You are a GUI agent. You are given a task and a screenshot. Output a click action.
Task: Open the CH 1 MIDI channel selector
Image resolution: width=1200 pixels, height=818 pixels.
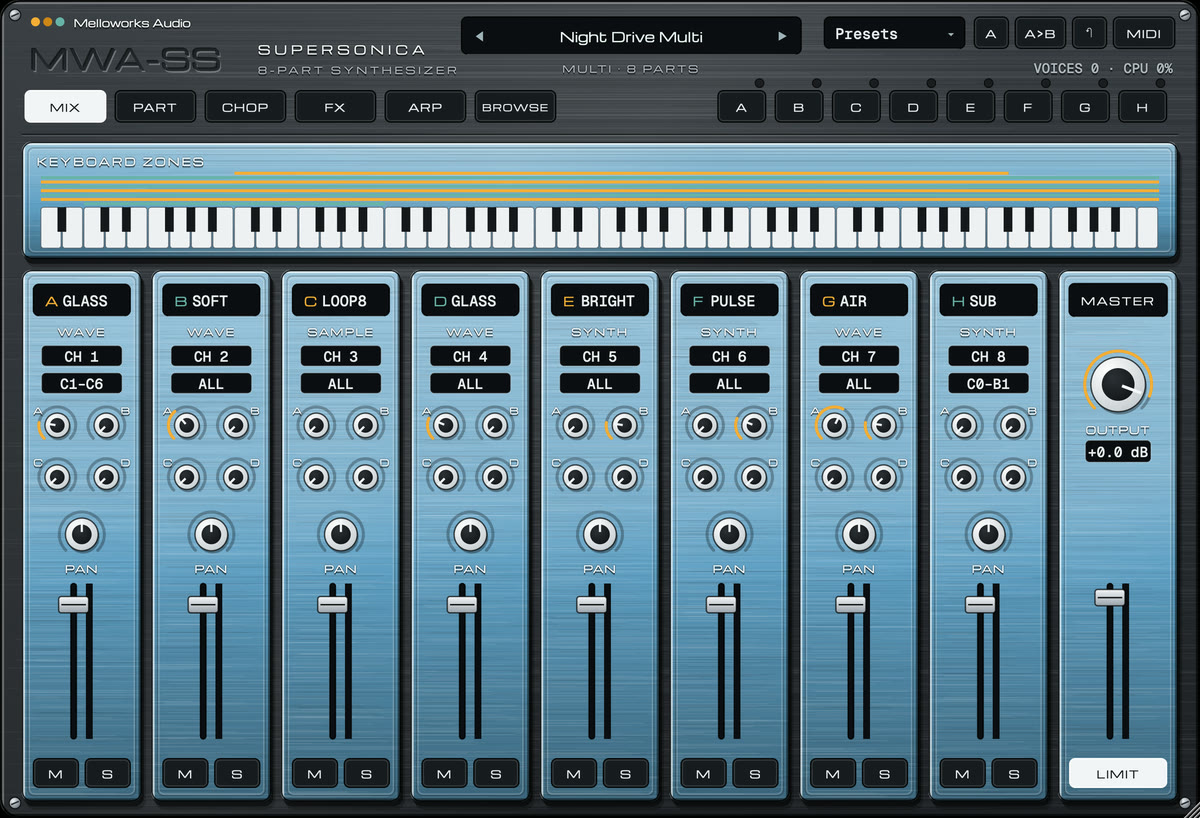(82, 356)
